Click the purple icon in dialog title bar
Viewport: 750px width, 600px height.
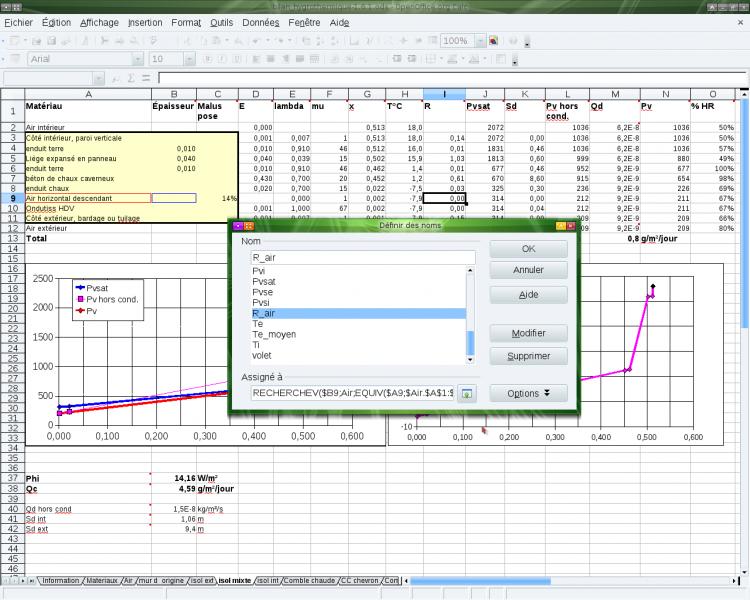[238, 226]
